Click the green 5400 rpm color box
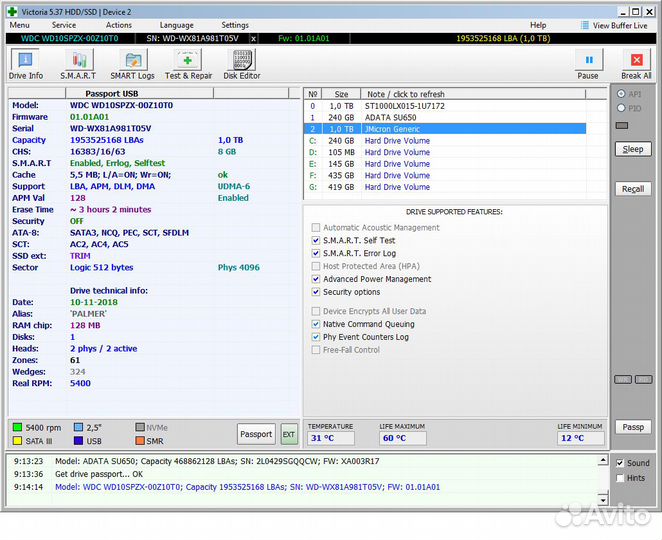Screen dimensions: 662x540 [x=17, y=427]
